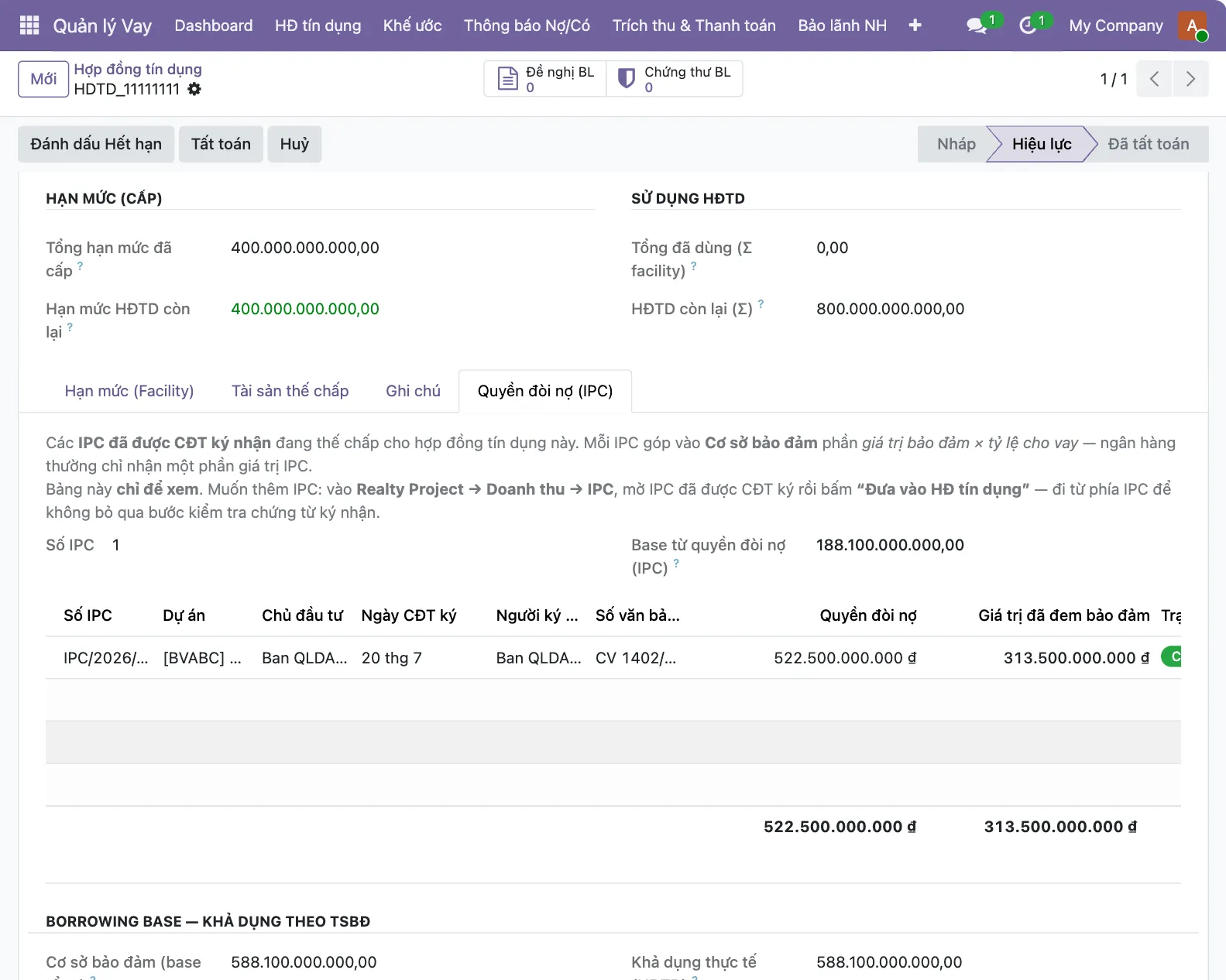Open the Đề nghị BL document stat button
This screenshot has width=1226, height=980.
(x=545, y=79)
